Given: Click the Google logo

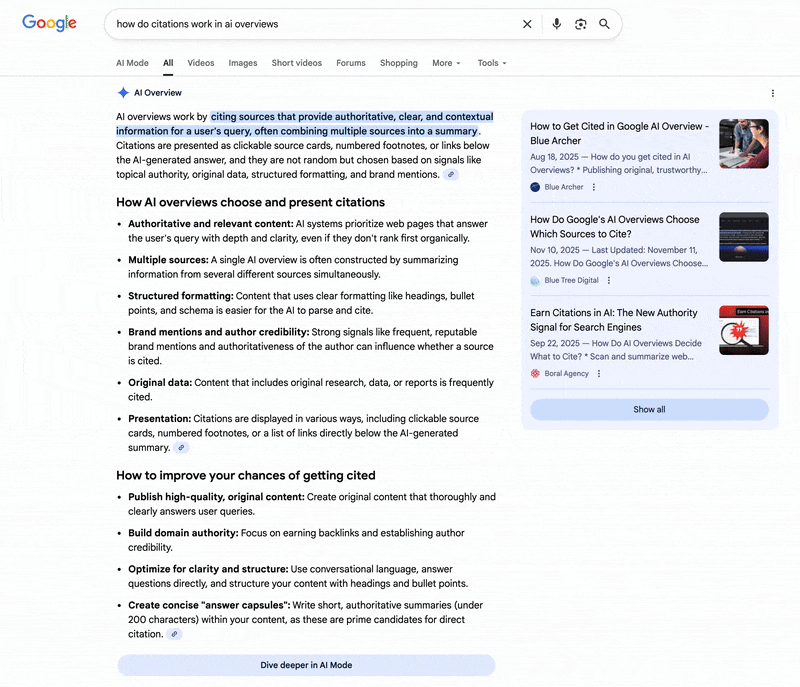Looking at the screenshot, I should point(49,23).
